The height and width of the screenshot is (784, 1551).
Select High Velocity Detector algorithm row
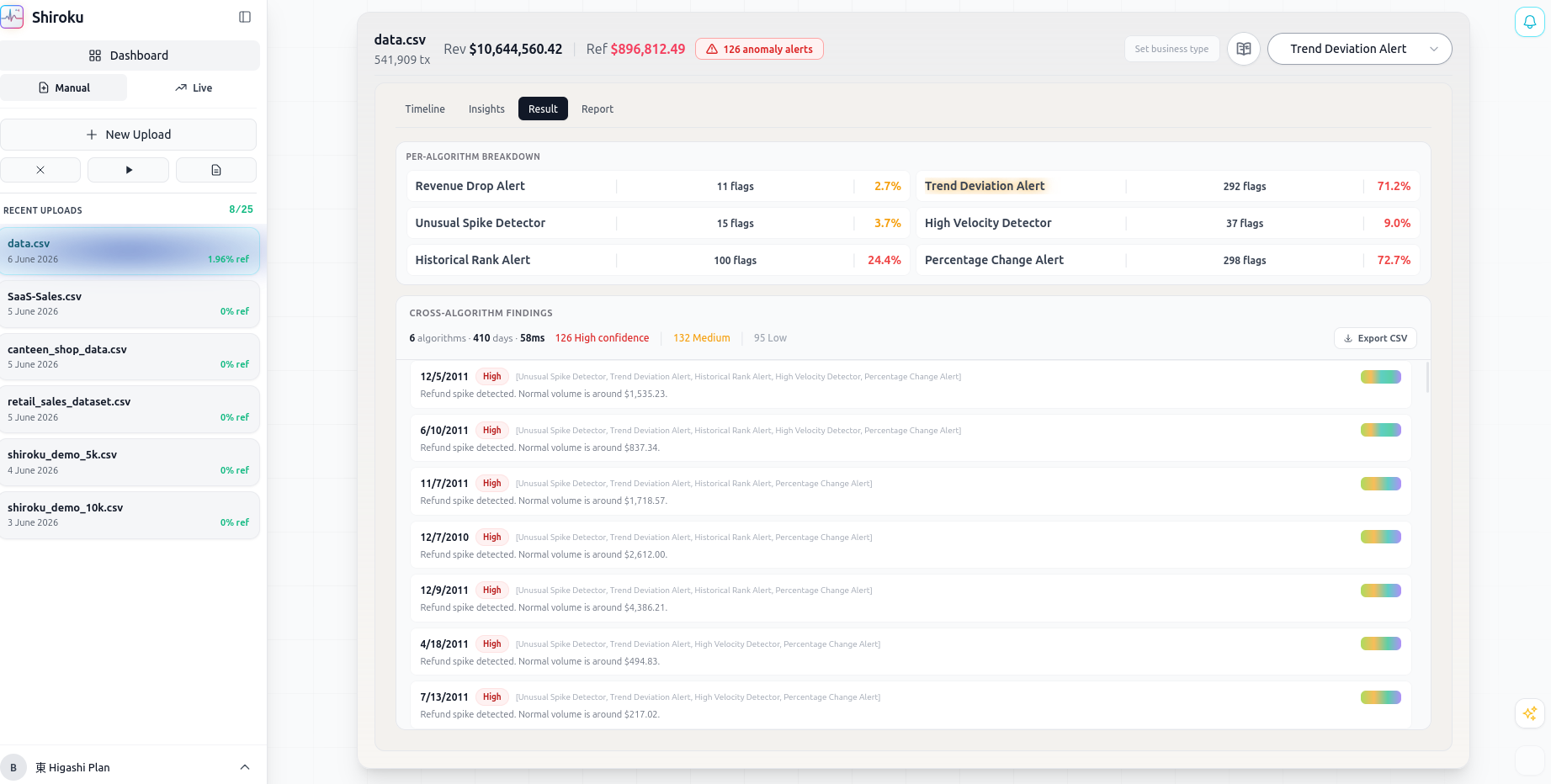click(1168, 223)
